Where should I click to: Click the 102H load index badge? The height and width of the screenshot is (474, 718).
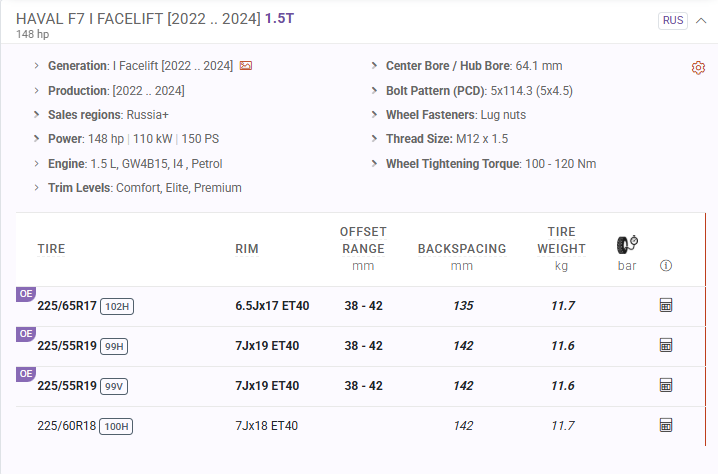tap(117, 306)
